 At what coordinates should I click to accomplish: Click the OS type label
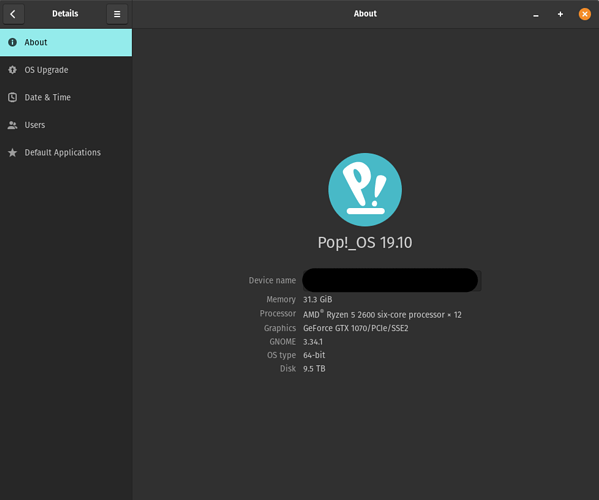pyautogui.click(x=281, y=355)
